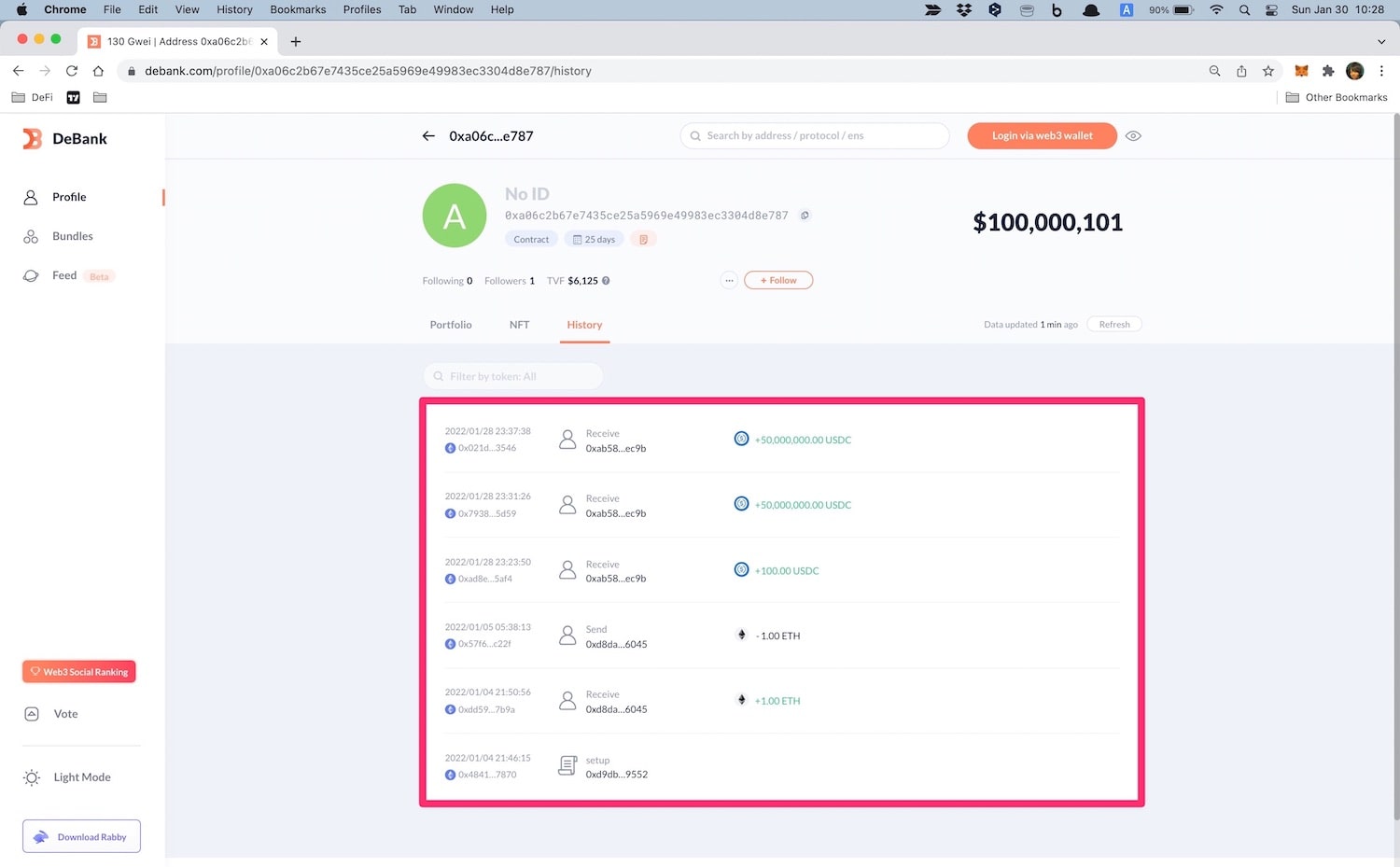Click Followers 1 count

[x=510, y=281]
